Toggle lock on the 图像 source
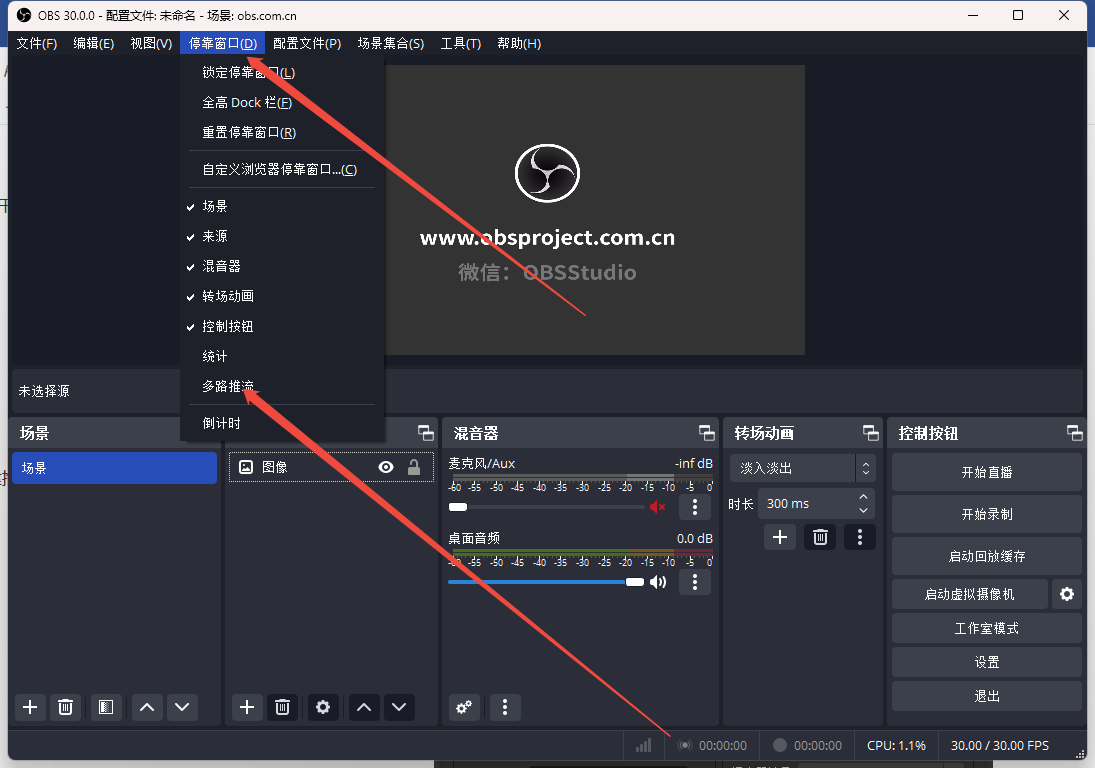 pyautogui.click(x=413, y=467)
